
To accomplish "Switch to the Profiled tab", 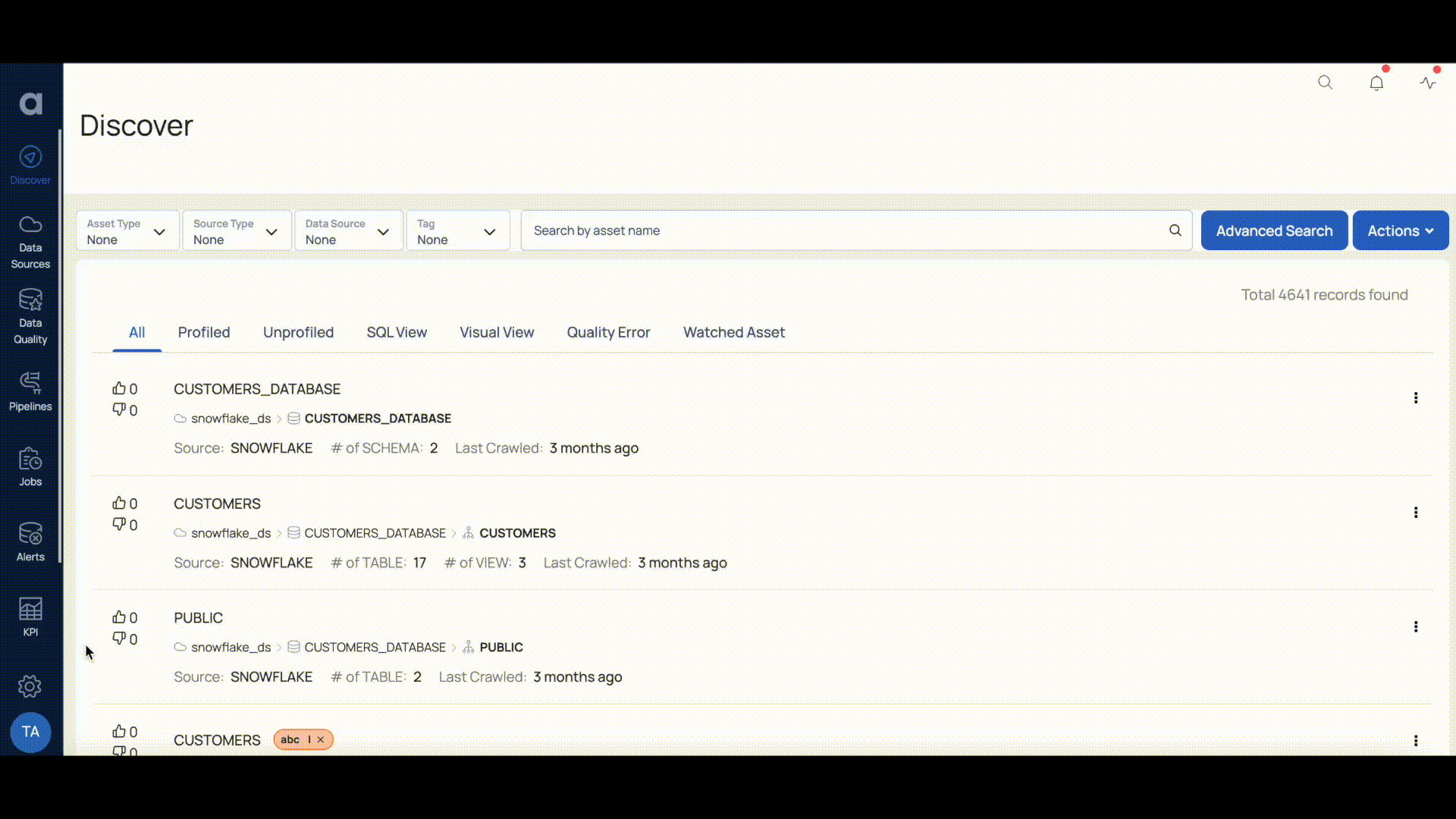I will coord(204,332).
